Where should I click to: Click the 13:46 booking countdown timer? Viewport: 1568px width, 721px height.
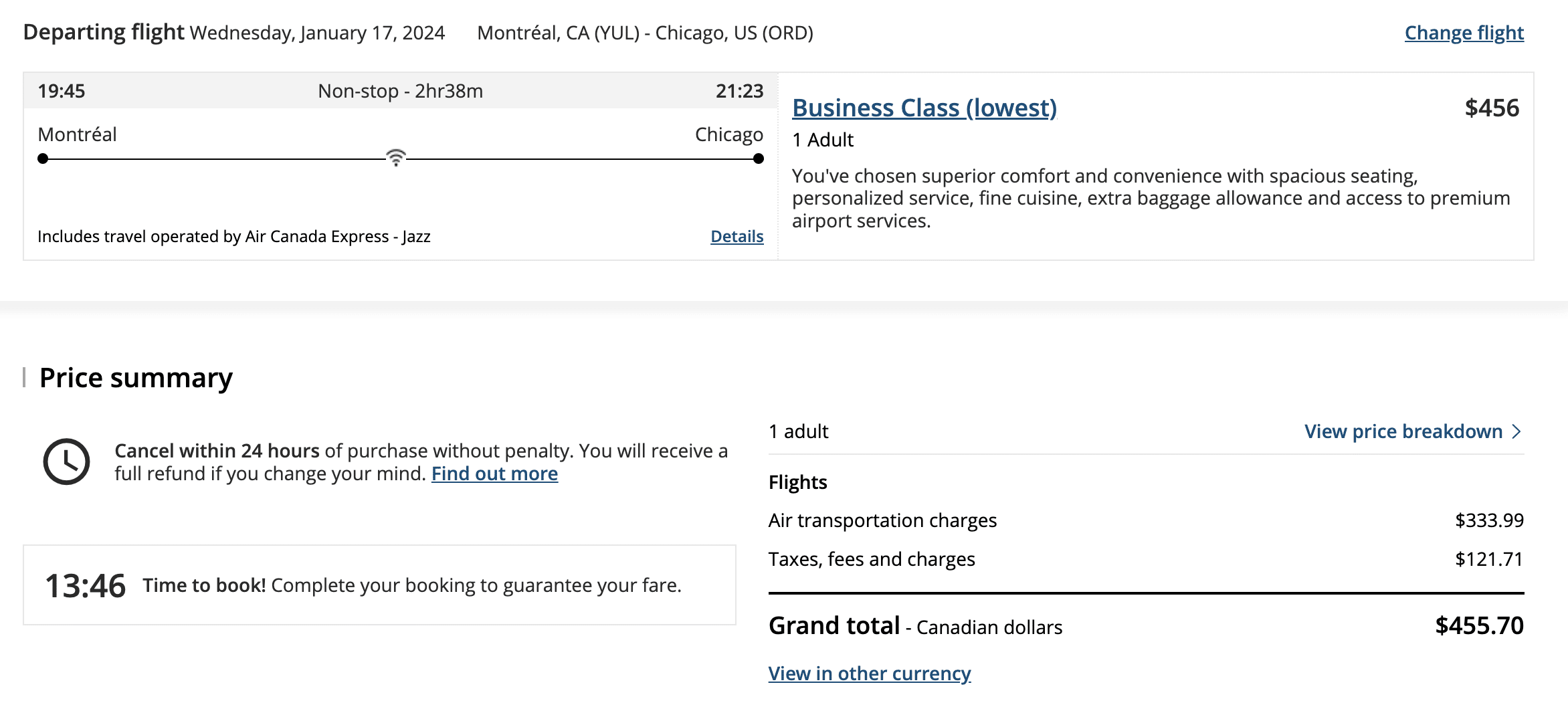tap(85, 586)
